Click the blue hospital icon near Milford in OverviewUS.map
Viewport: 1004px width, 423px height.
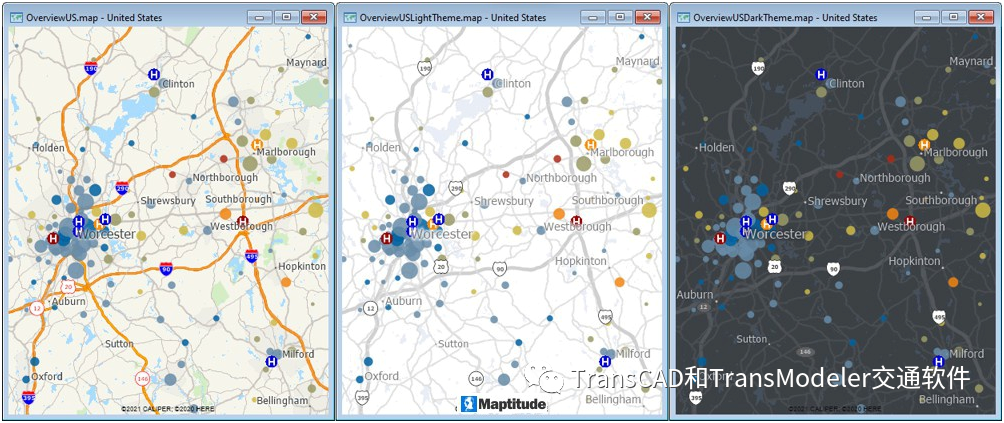[x=271, y=362]
